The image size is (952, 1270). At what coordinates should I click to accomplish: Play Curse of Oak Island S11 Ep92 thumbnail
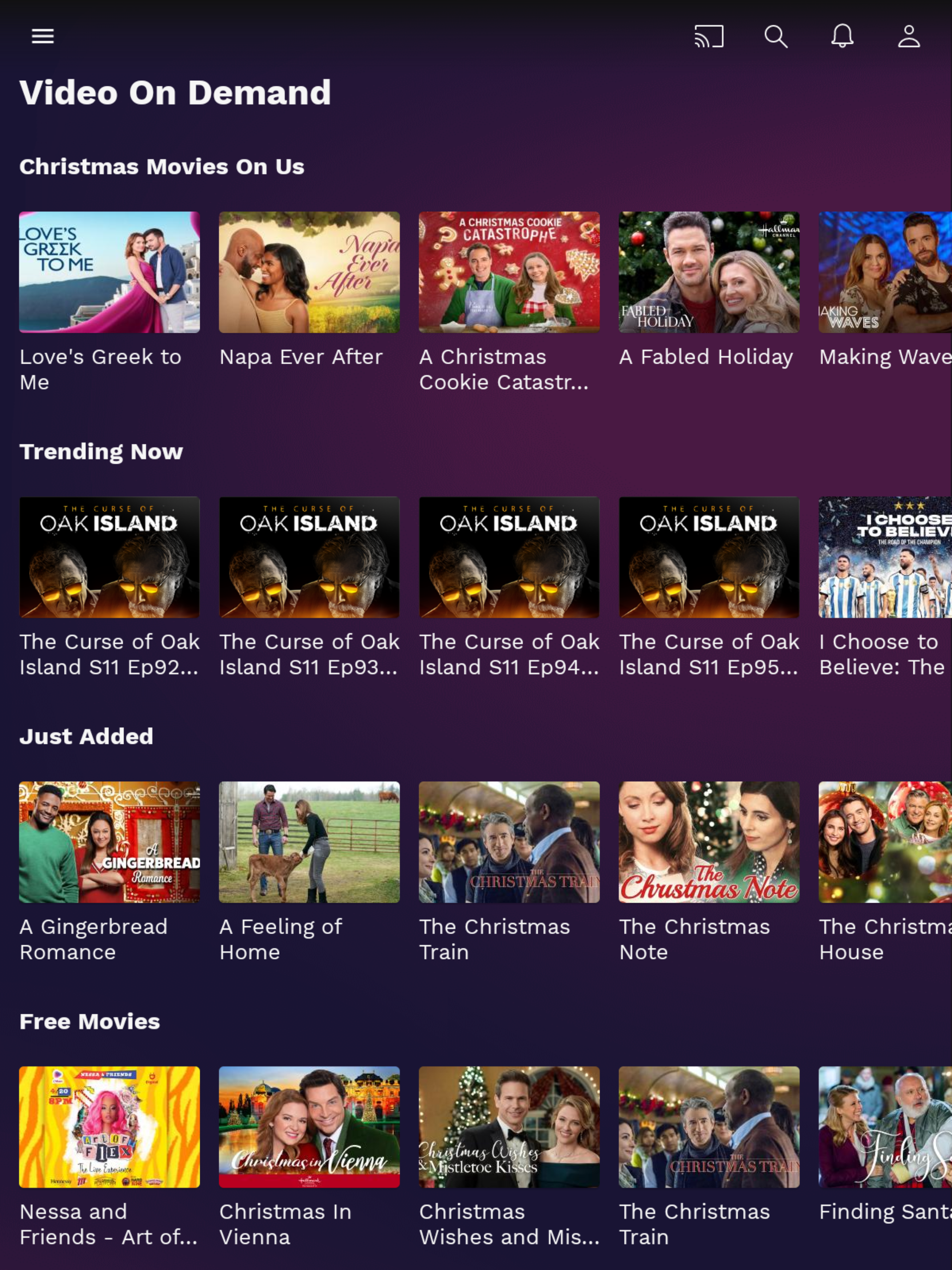coord(110,557)
